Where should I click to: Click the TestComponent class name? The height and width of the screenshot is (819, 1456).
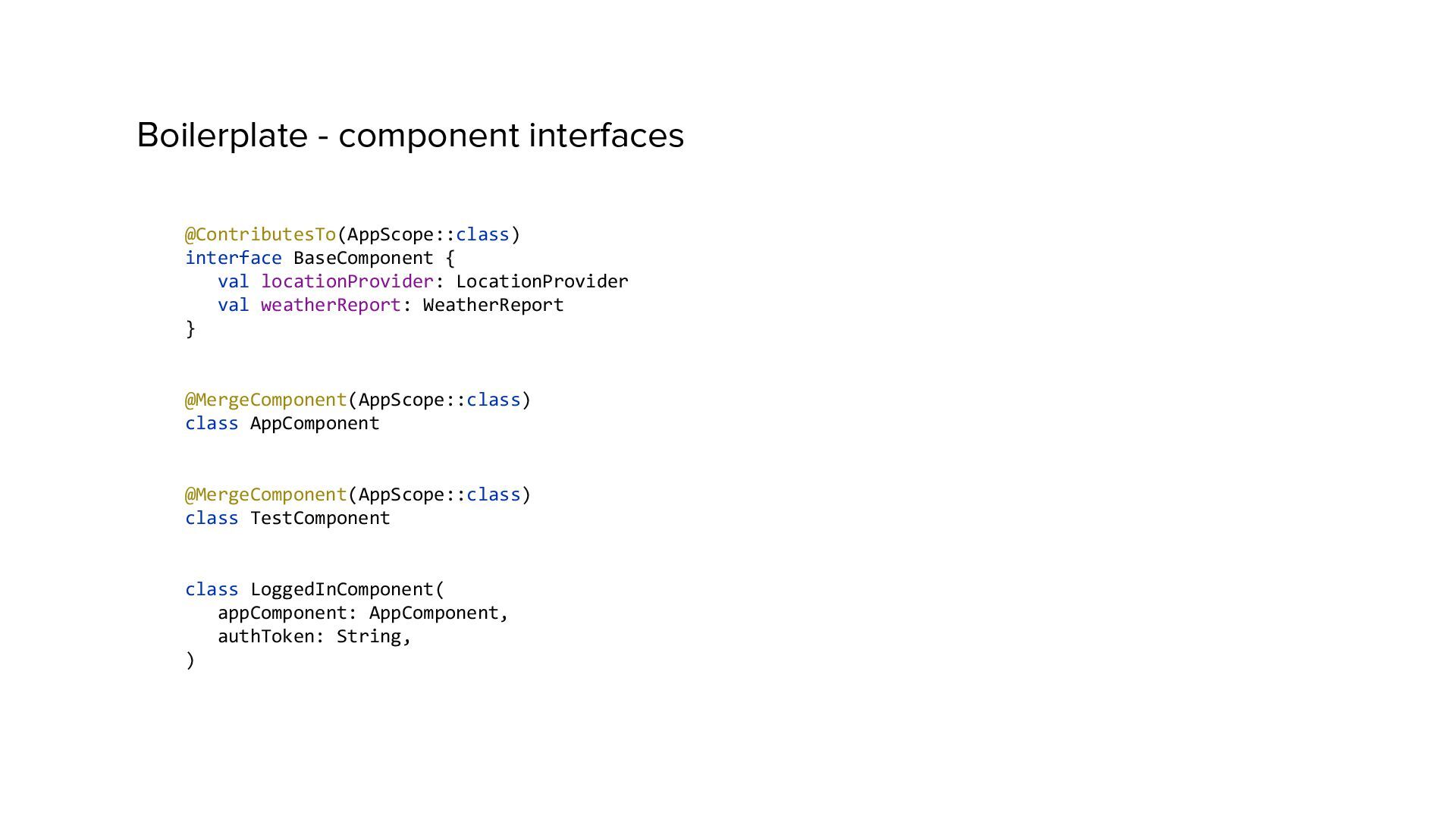coord(319,518)
